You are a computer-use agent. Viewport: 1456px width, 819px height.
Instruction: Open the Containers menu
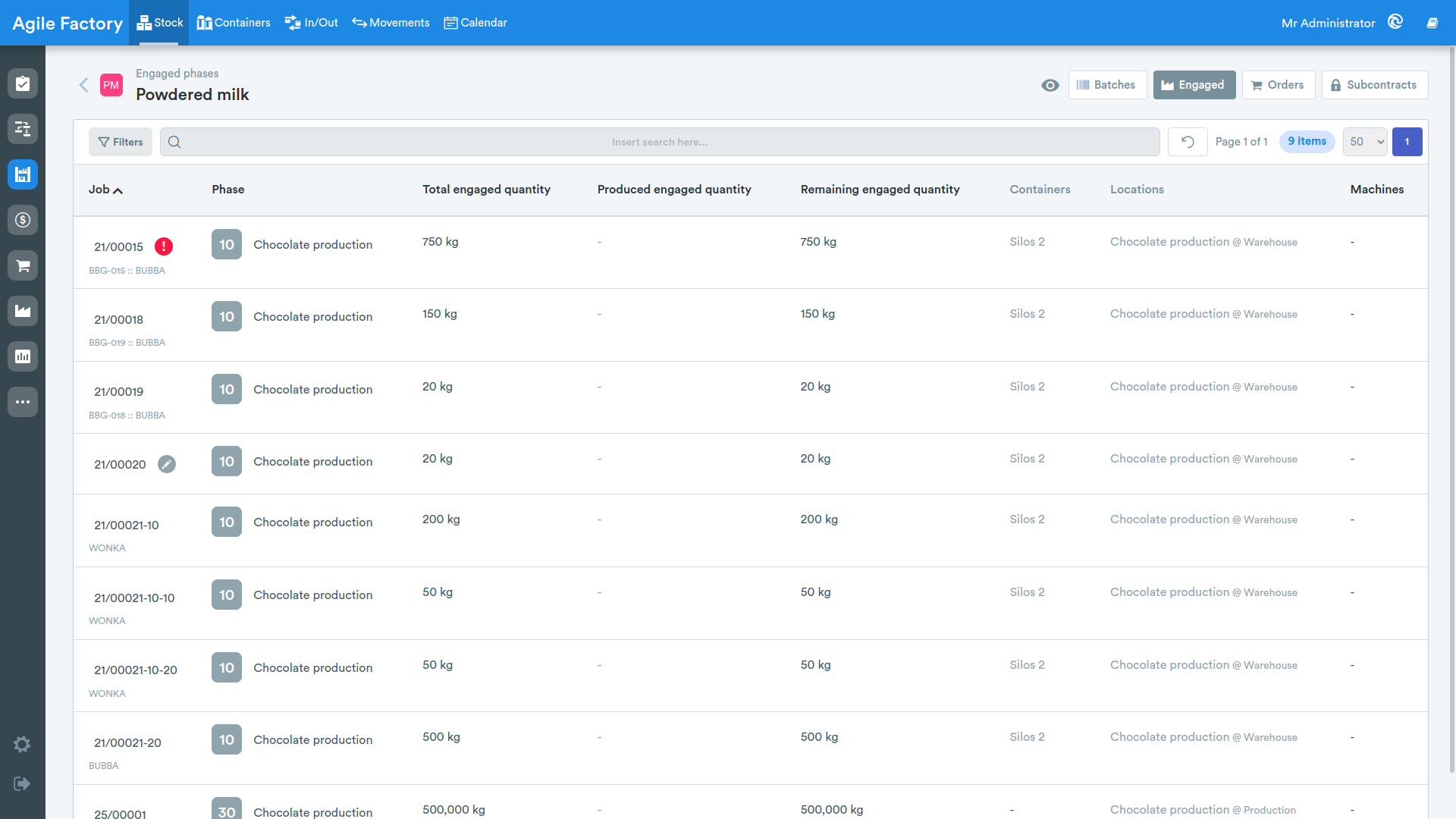tap(234, 23)
